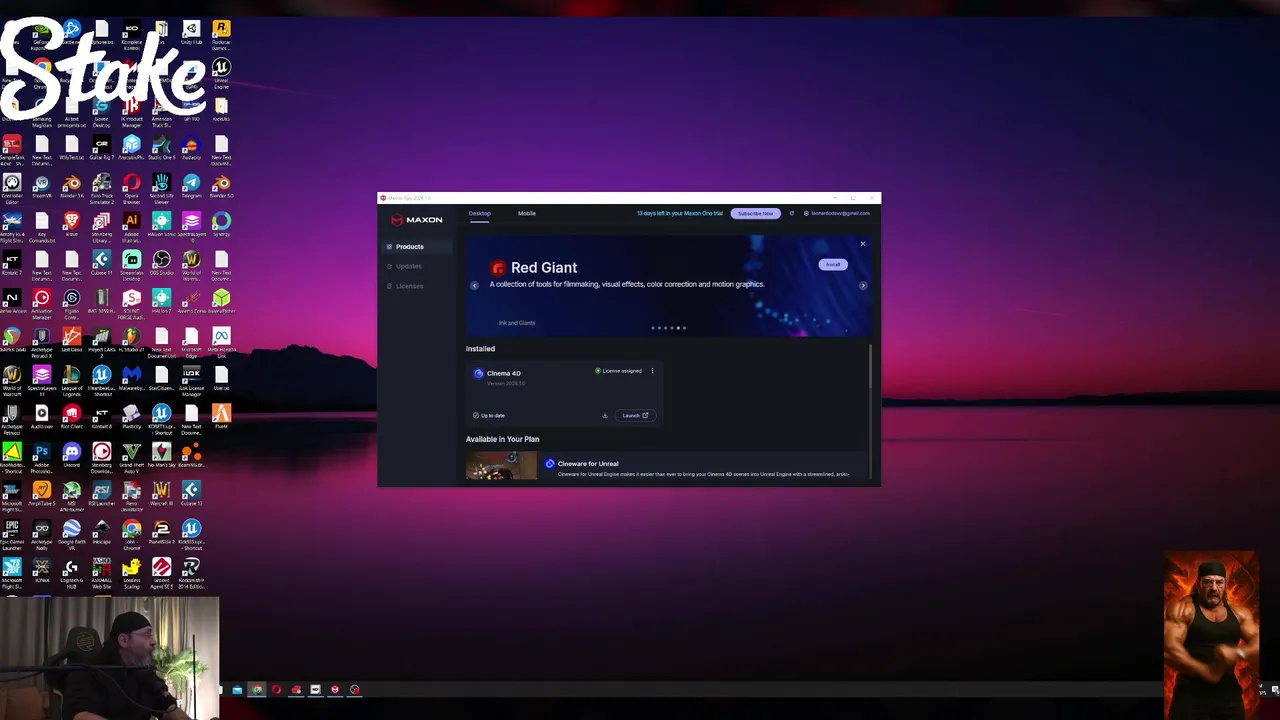Open the Audacity desktop icon

pyautogui.click(x=191, y=149)
